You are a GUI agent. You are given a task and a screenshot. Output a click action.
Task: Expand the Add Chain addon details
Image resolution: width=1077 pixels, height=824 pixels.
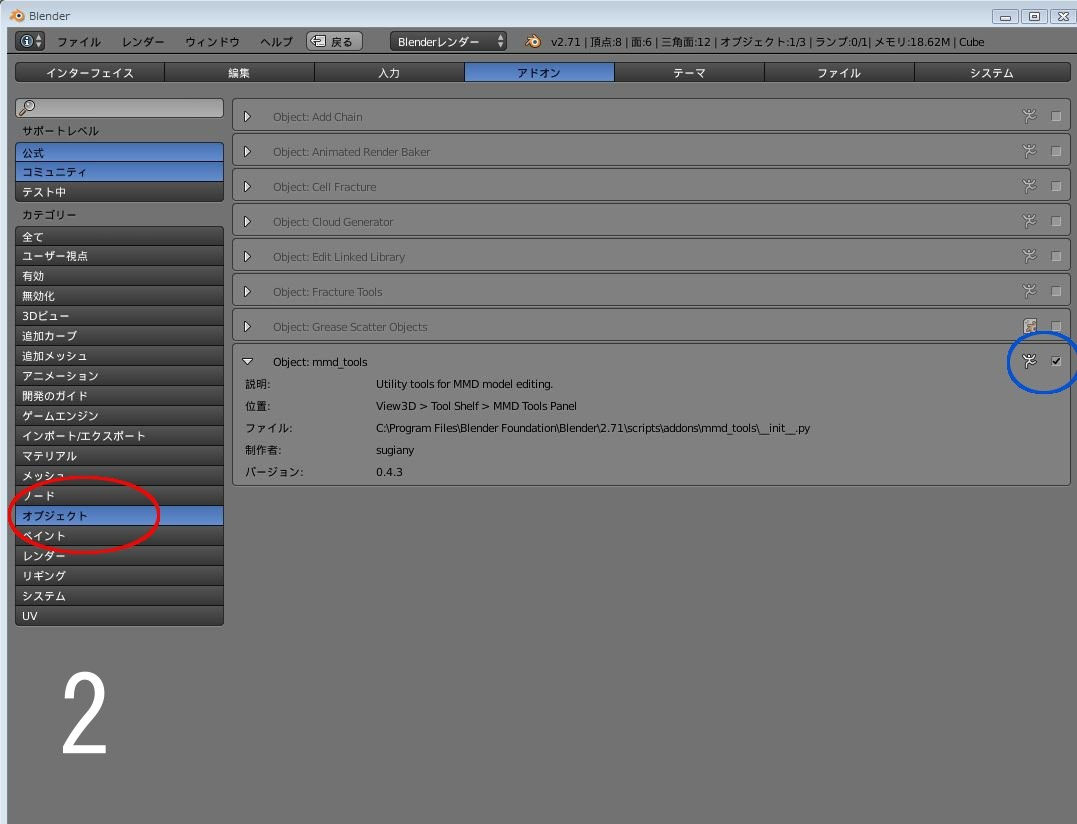point(248,117)
